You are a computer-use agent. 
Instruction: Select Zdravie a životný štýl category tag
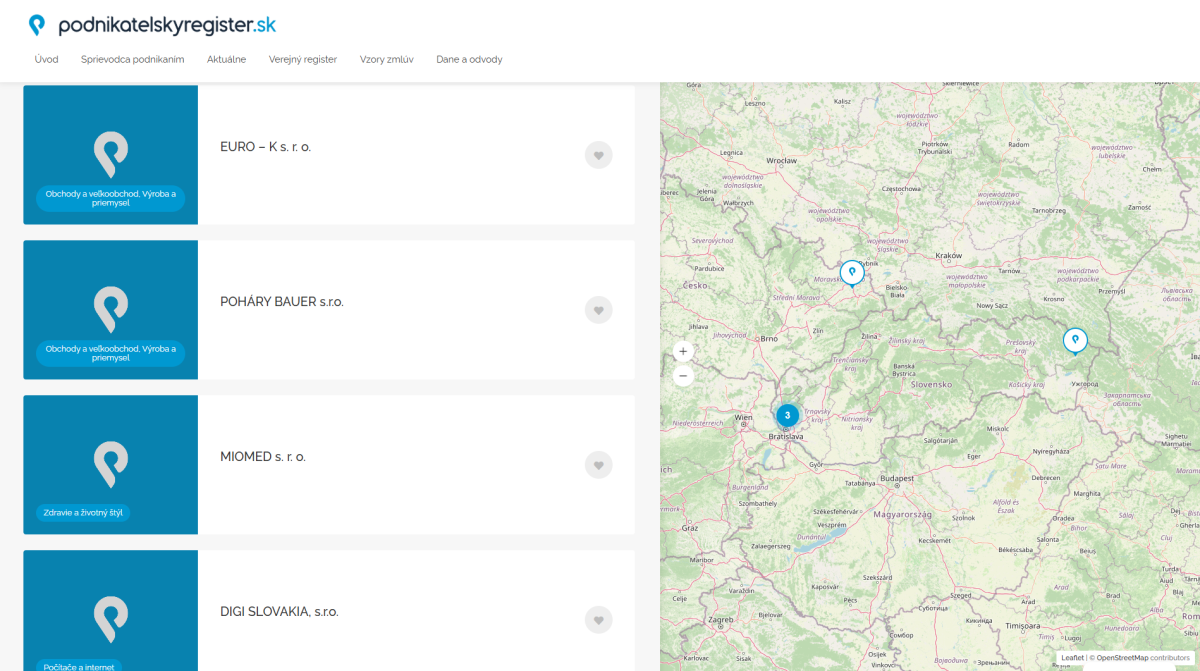pos(84,513)
